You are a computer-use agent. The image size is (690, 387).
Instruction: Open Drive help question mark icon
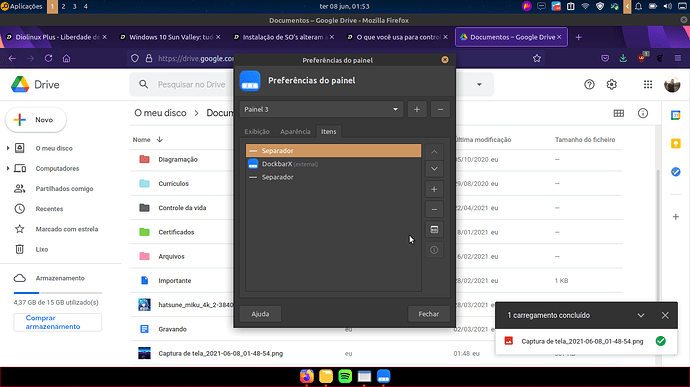589,85
